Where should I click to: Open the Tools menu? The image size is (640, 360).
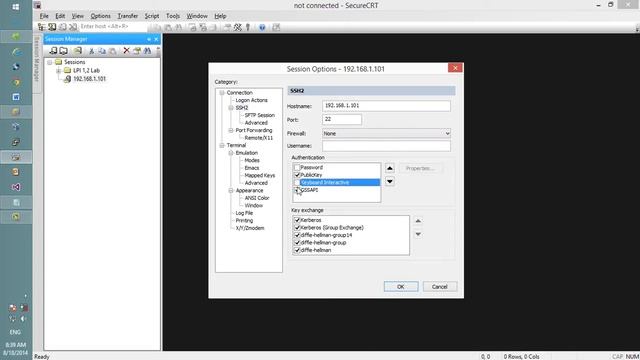tap(173, 16)
